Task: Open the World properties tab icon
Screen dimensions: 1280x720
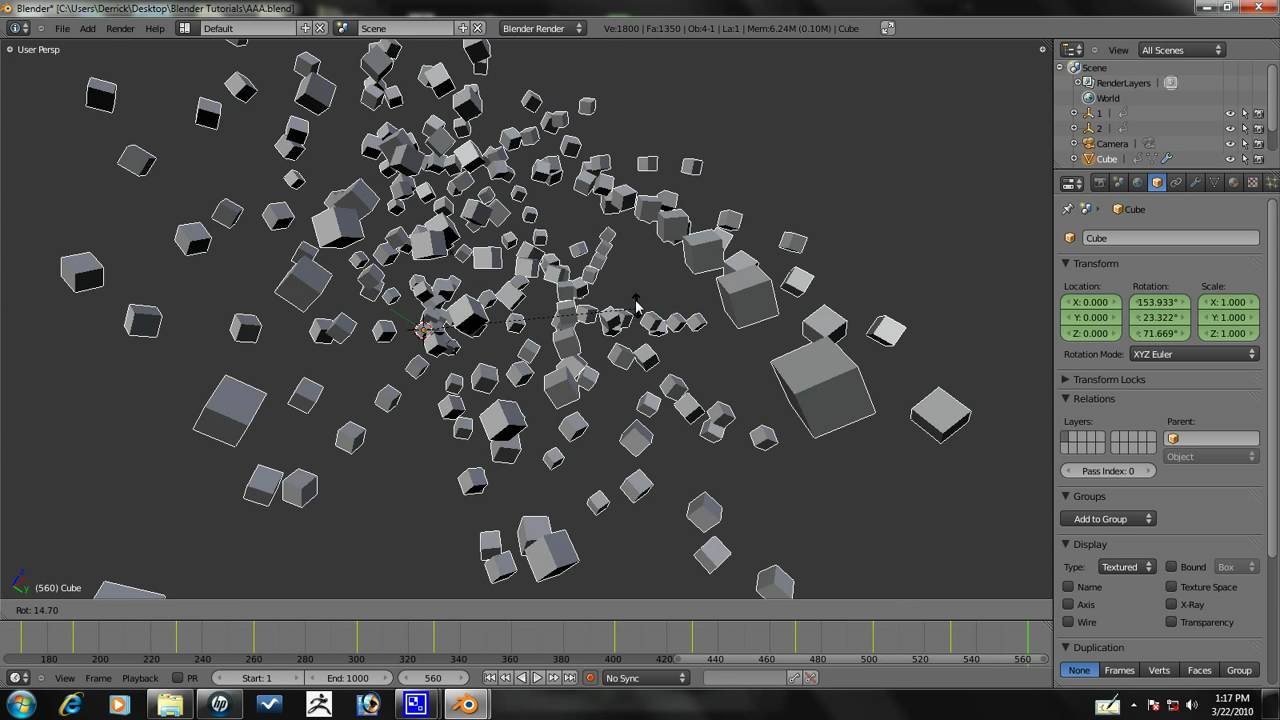Action: [1137, 183]
